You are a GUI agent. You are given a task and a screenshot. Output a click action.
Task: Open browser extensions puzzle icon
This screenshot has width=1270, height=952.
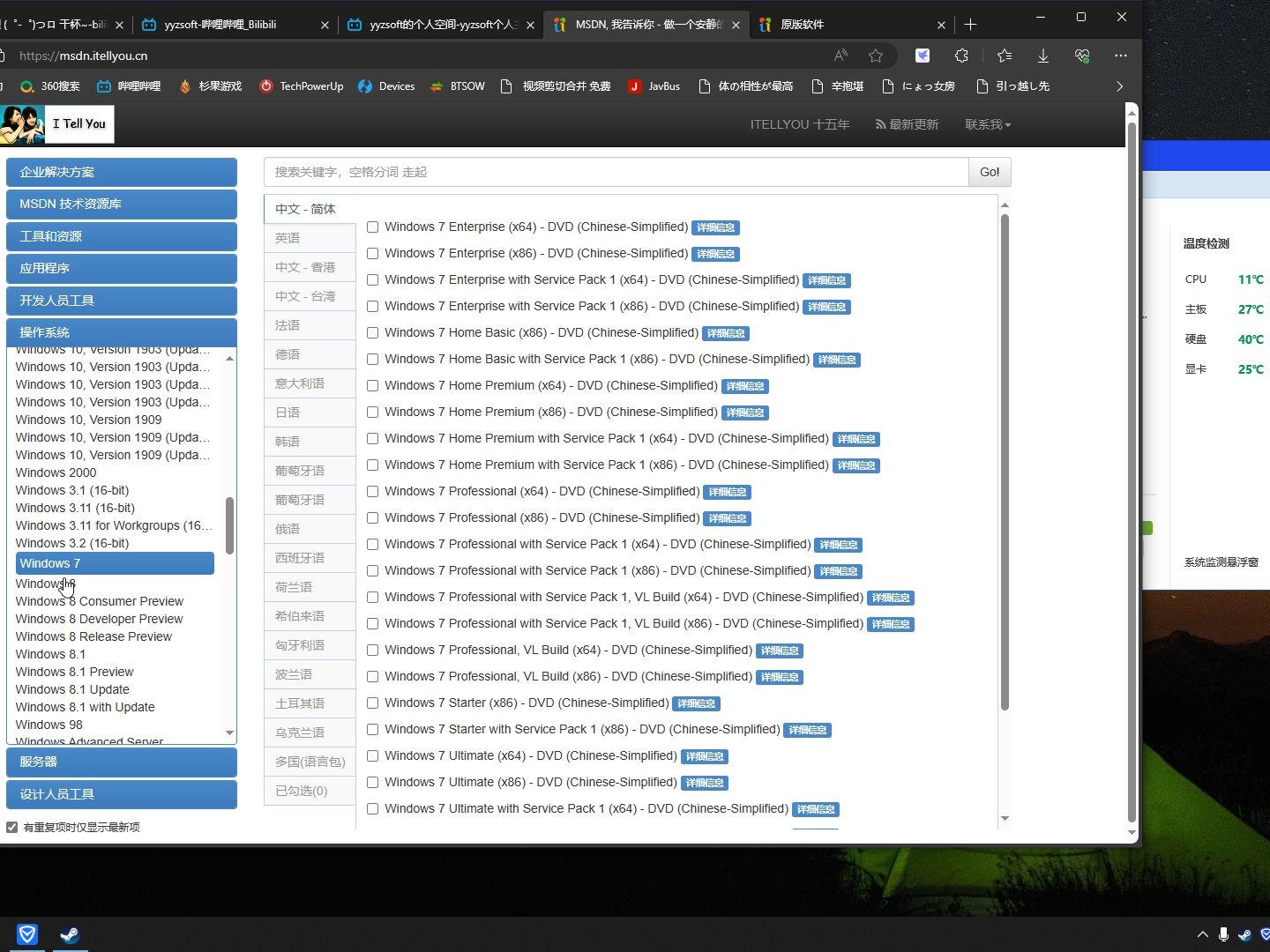coord(961,56)
